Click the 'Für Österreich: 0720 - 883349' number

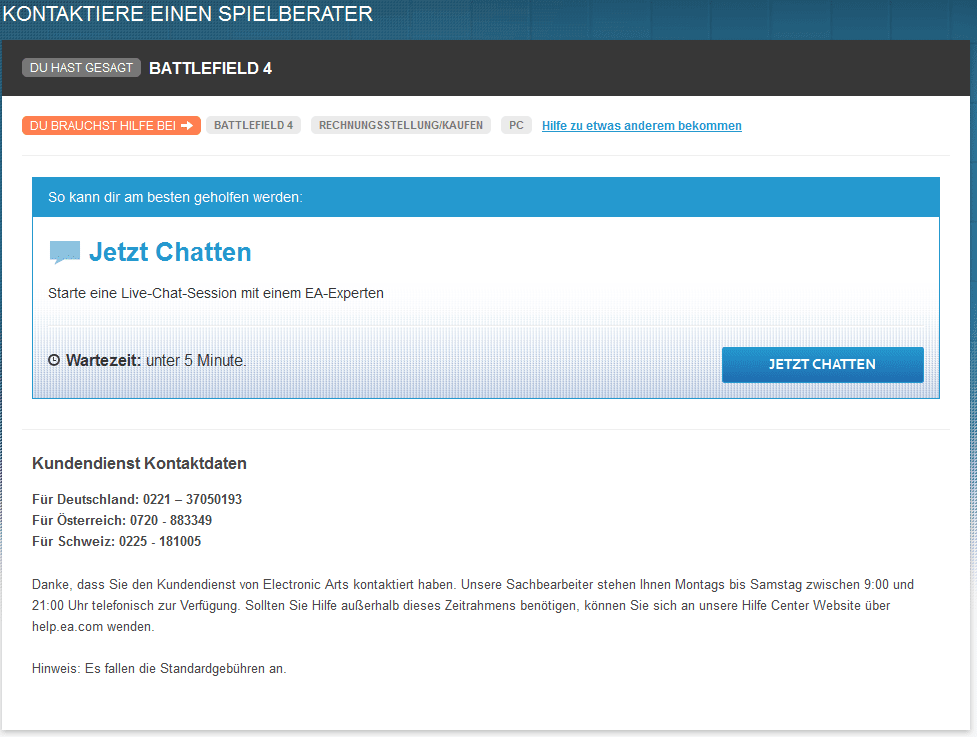[x=122, y=520]
